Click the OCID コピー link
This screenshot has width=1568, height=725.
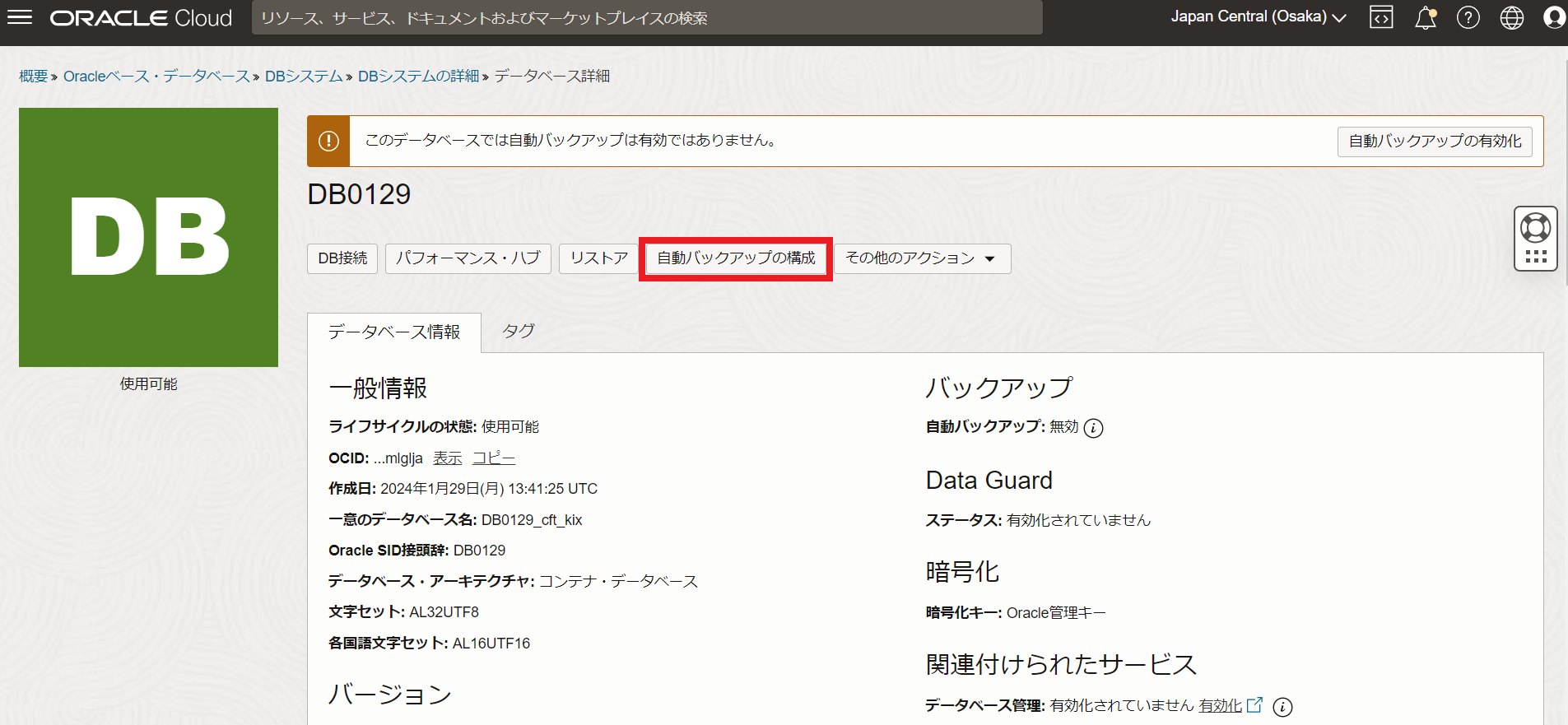(493, 458)
